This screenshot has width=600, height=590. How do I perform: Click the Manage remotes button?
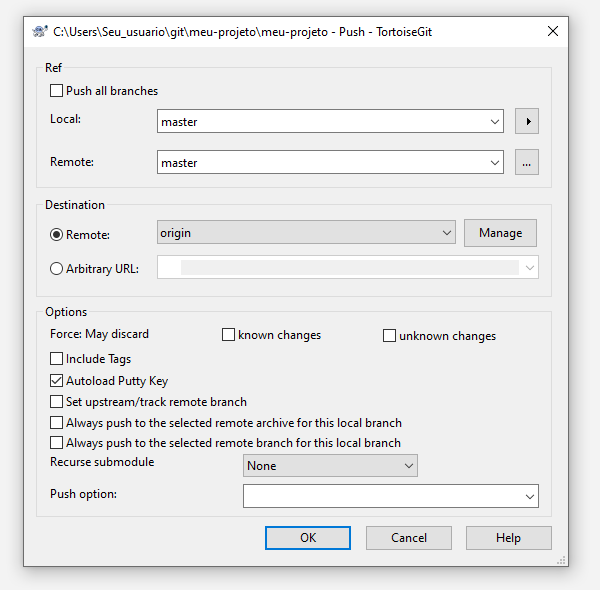[x=501, y=233]
